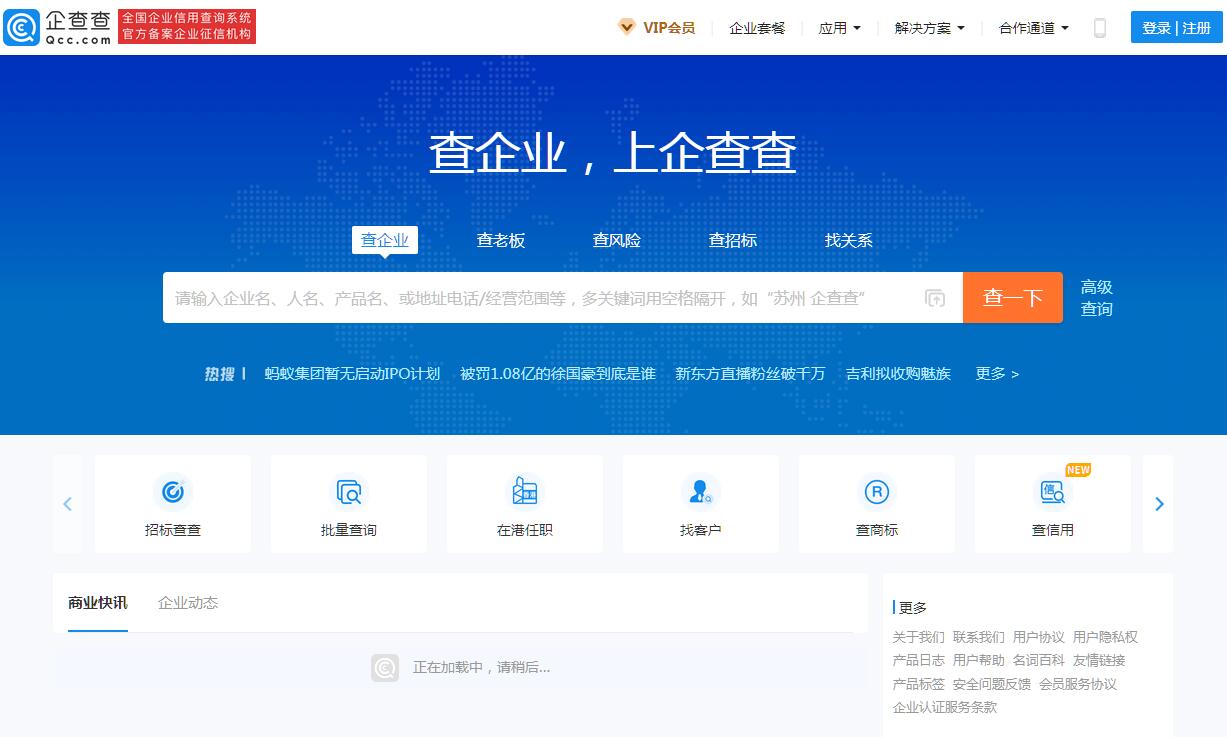Viewport: 1227px width, 737px height.
Task: Follow the 蚂蚁集团暂无启动IPO计划 hot search link
Action: click(x=351, y=373)
